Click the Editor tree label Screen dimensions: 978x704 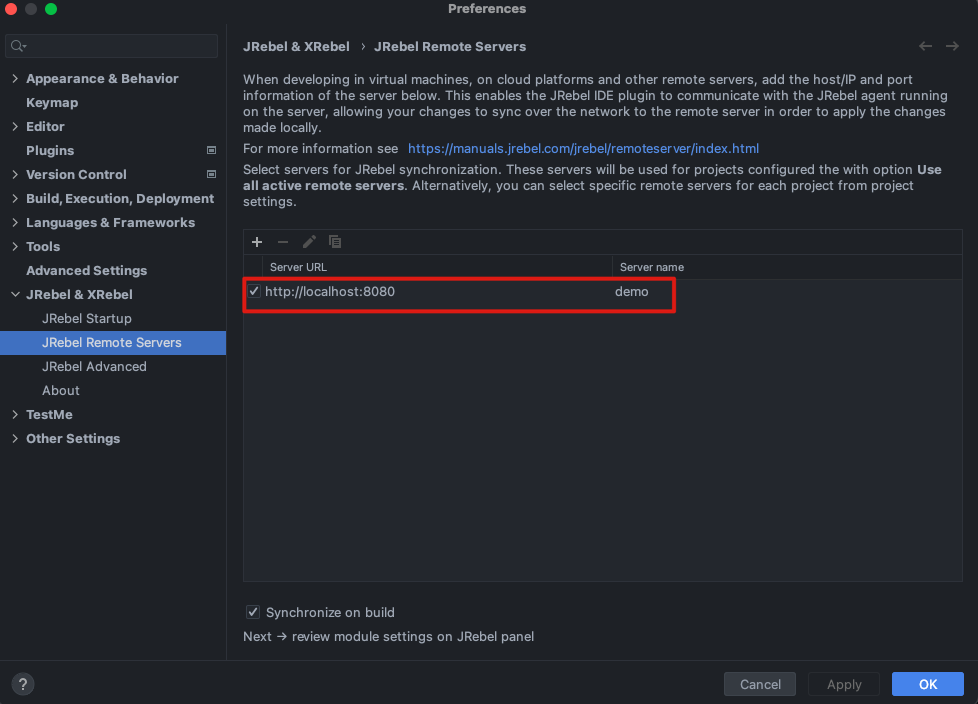45,127
